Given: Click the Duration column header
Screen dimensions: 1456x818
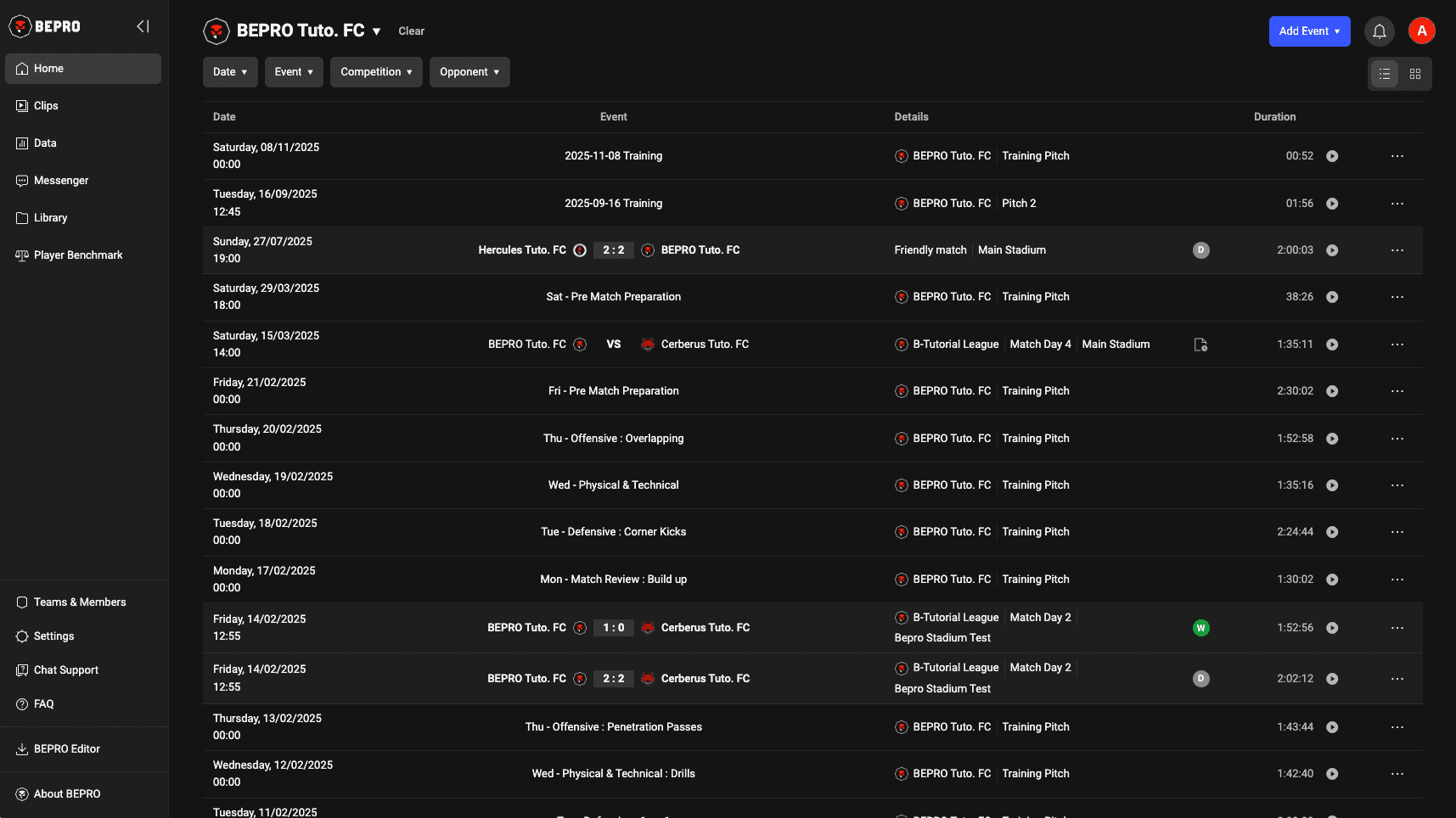Looking at the screenshot, I should (1274, 117).
